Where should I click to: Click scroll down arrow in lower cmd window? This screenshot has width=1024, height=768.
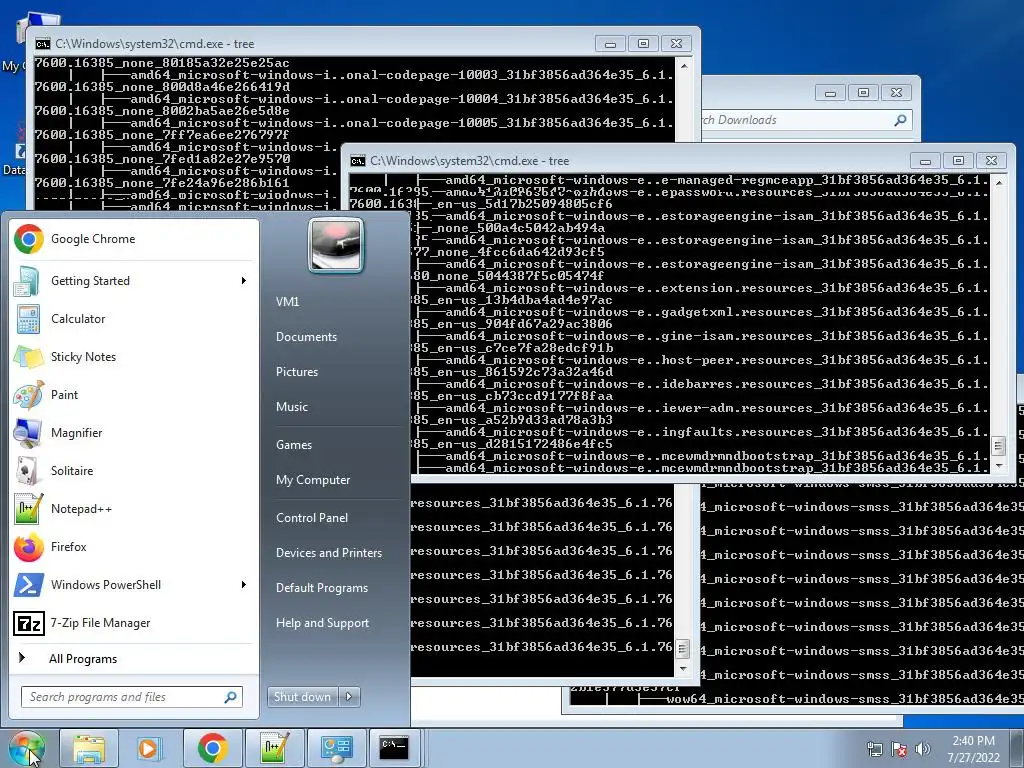(x=683, y=669)
